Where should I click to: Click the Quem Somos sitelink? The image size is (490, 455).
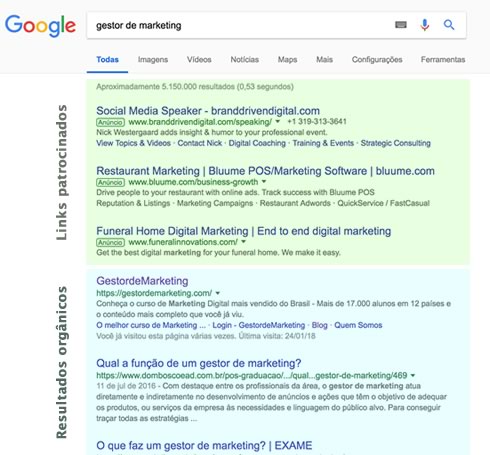click(x=358, y=325)
